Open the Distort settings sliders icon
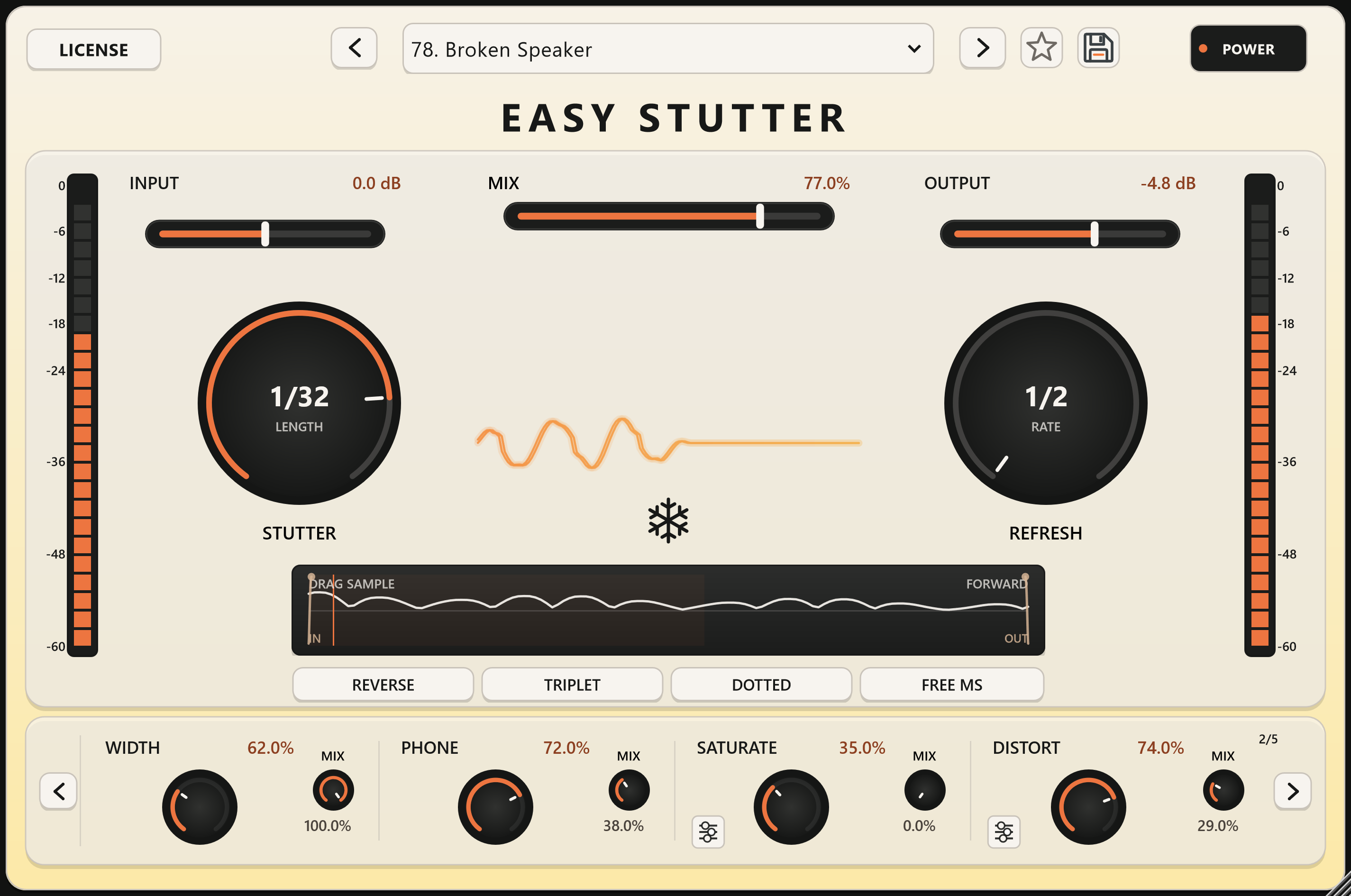This screenshot has width=1351, height=896. point(1004,832)
